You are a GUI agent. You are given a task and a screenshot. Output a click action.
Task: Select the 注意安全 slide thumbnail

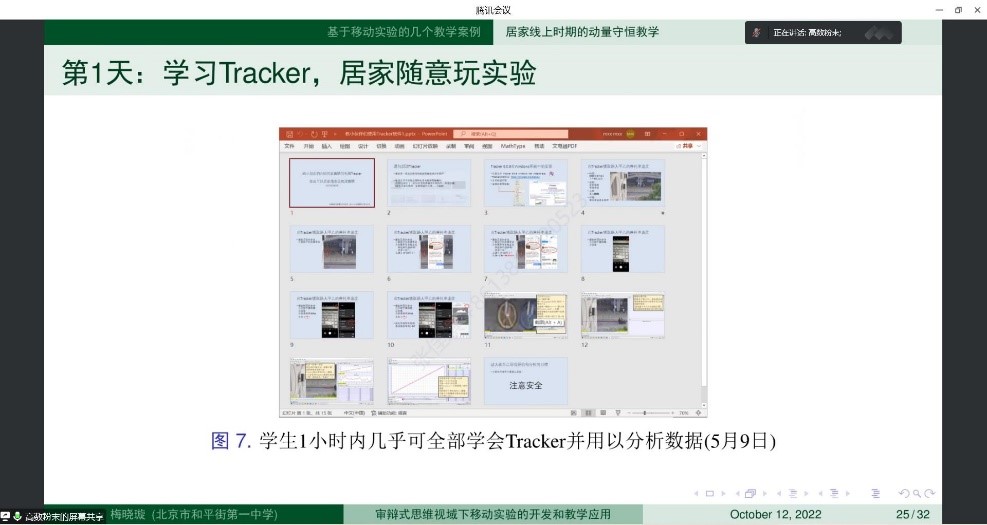click(x=525, y=381)
